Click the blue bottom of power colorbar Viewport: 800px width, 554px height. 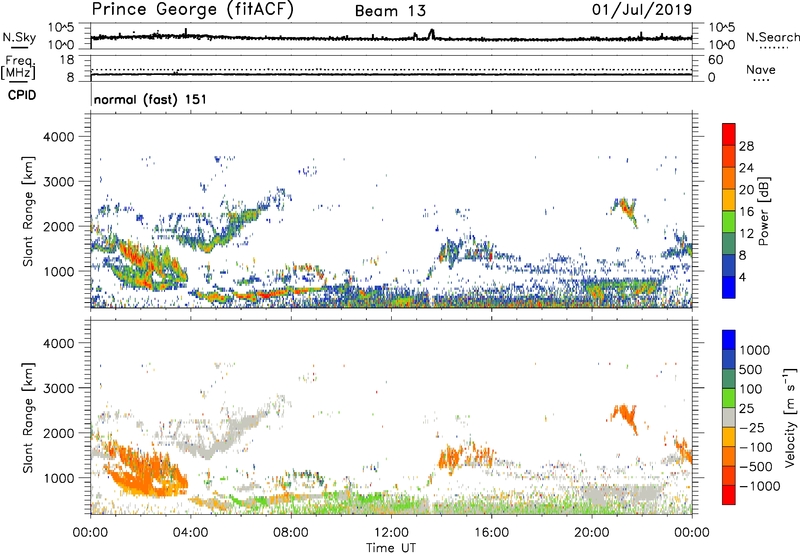(729, 289)
